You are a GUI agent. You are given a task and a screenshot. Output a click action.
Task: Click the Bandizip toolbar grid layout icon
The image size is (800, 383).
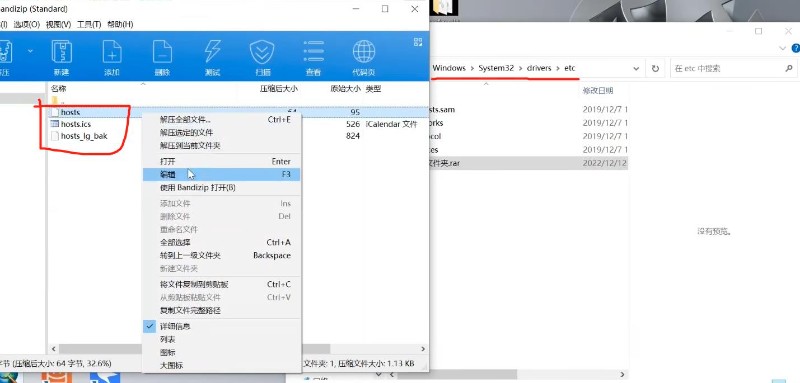(418, 42)
